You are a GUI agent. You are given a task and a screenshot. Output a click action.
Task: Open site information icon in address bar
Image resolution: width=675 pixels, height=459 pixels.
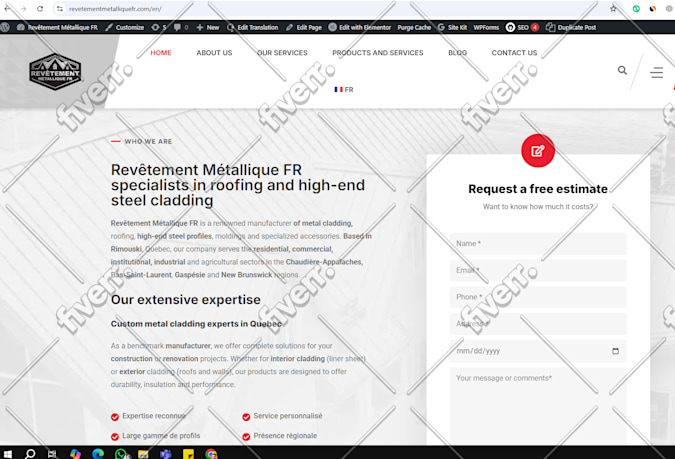click(60, 9)
